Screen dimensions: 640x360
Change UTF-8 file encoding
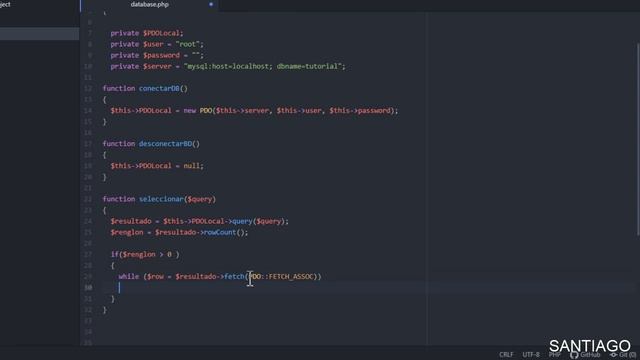click(x=531, y=355)
